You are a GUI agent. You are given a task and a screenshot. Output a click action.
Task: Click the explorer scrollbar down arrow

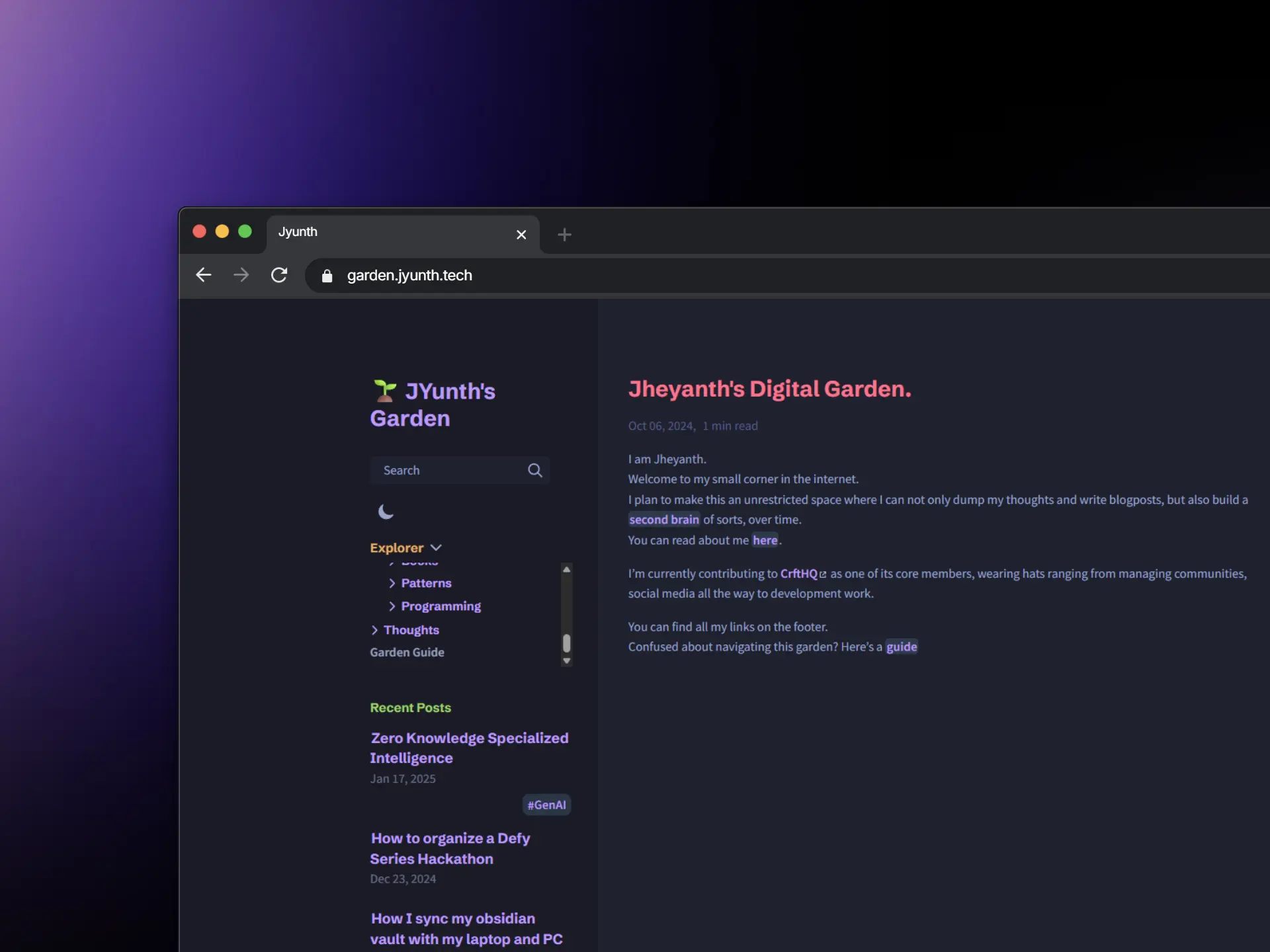coord(566,660)
